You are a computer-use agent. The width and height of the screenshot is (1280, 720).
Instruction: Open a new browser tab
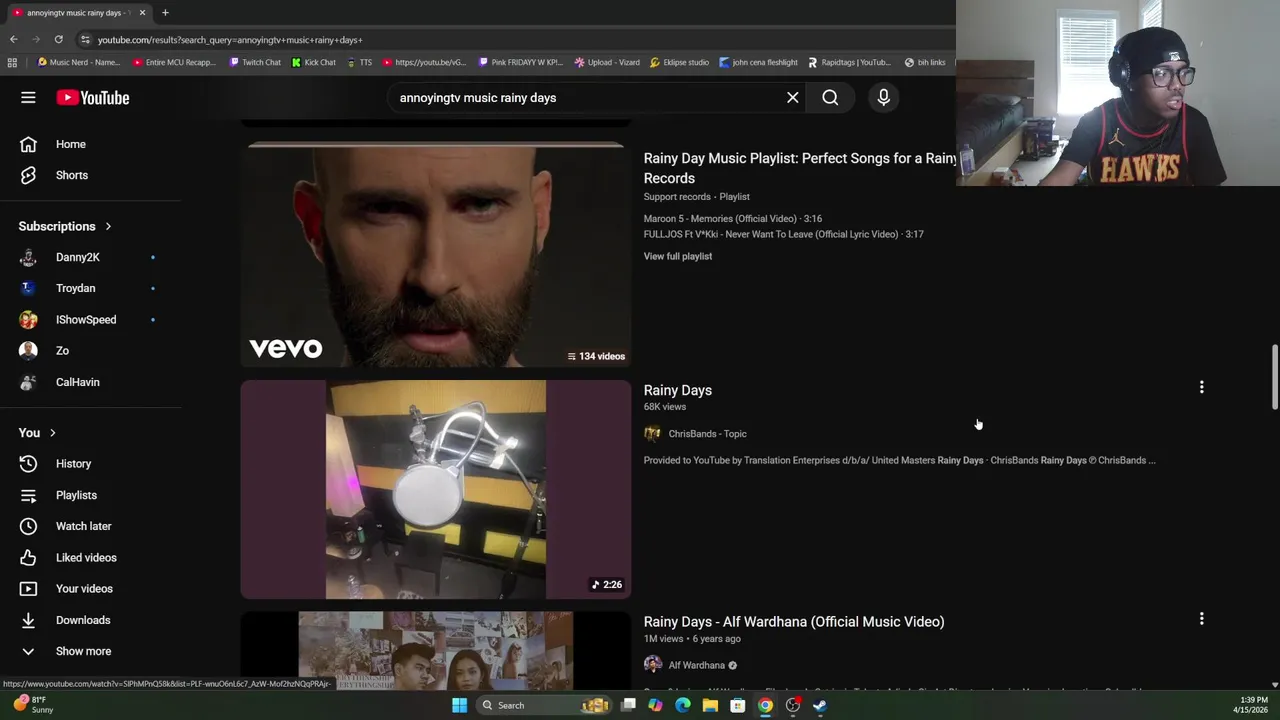165,12
